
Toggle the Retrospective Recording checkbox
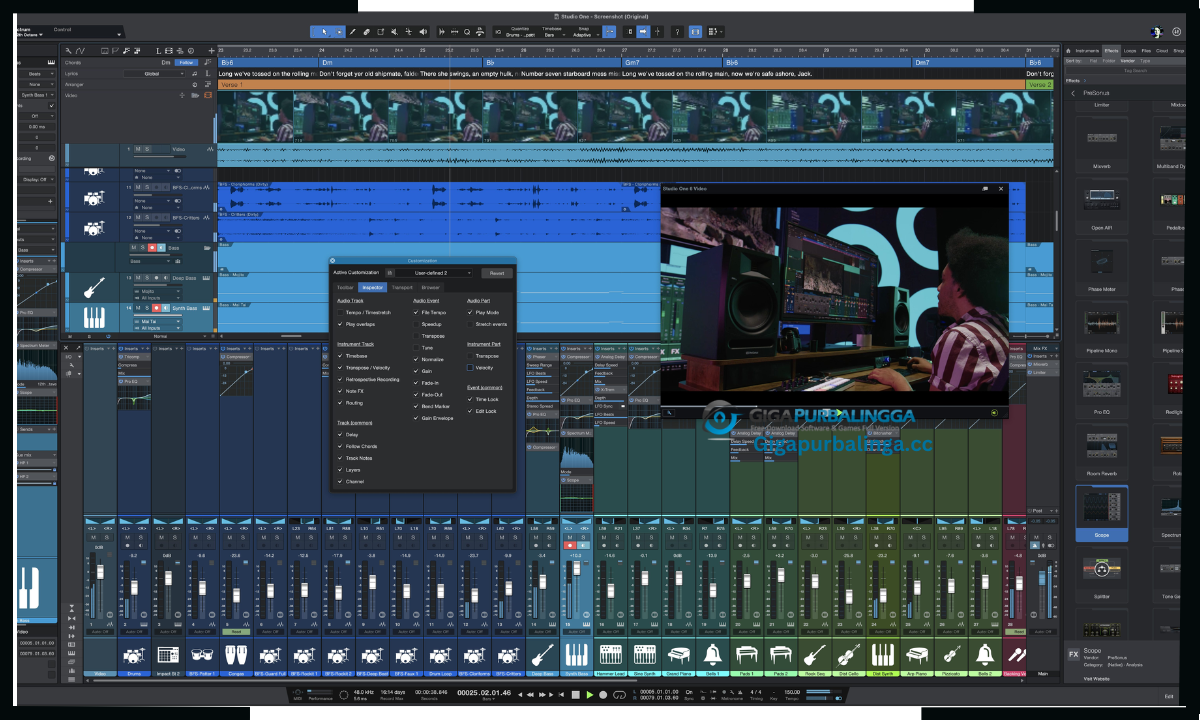340,379
